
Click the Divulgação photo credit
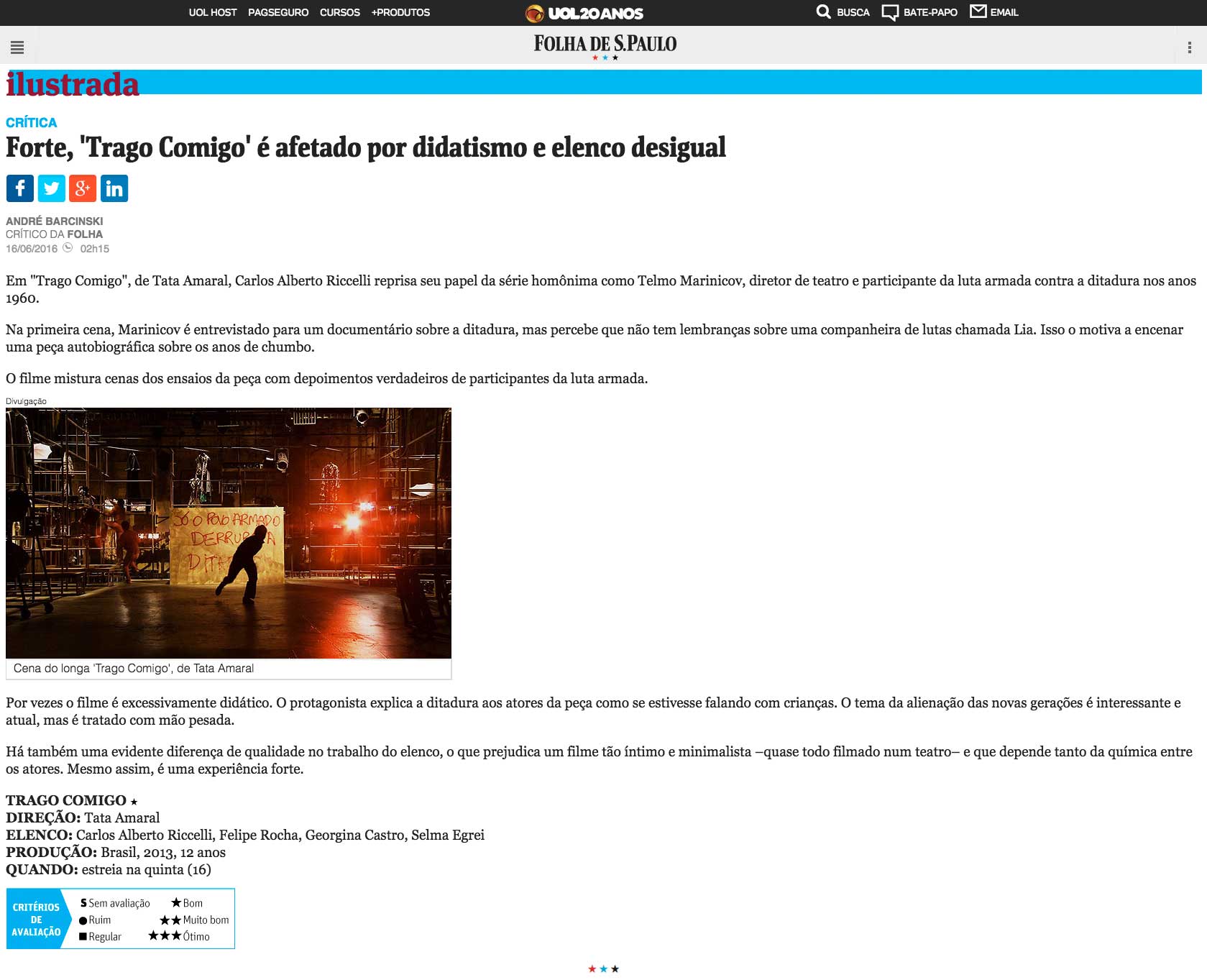(x=26, y=401)
